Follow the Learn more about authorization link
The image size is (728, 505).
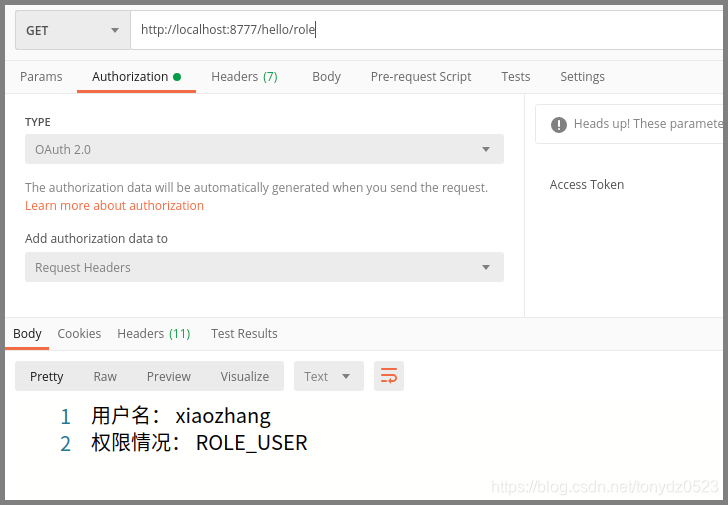[114, 206]
